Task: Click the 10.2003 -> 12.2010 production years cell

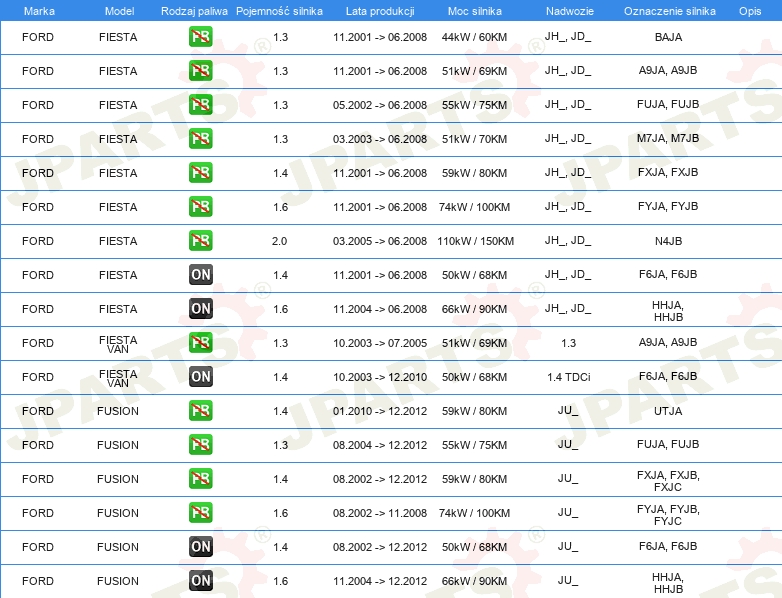Action: [x=380, y=377]
